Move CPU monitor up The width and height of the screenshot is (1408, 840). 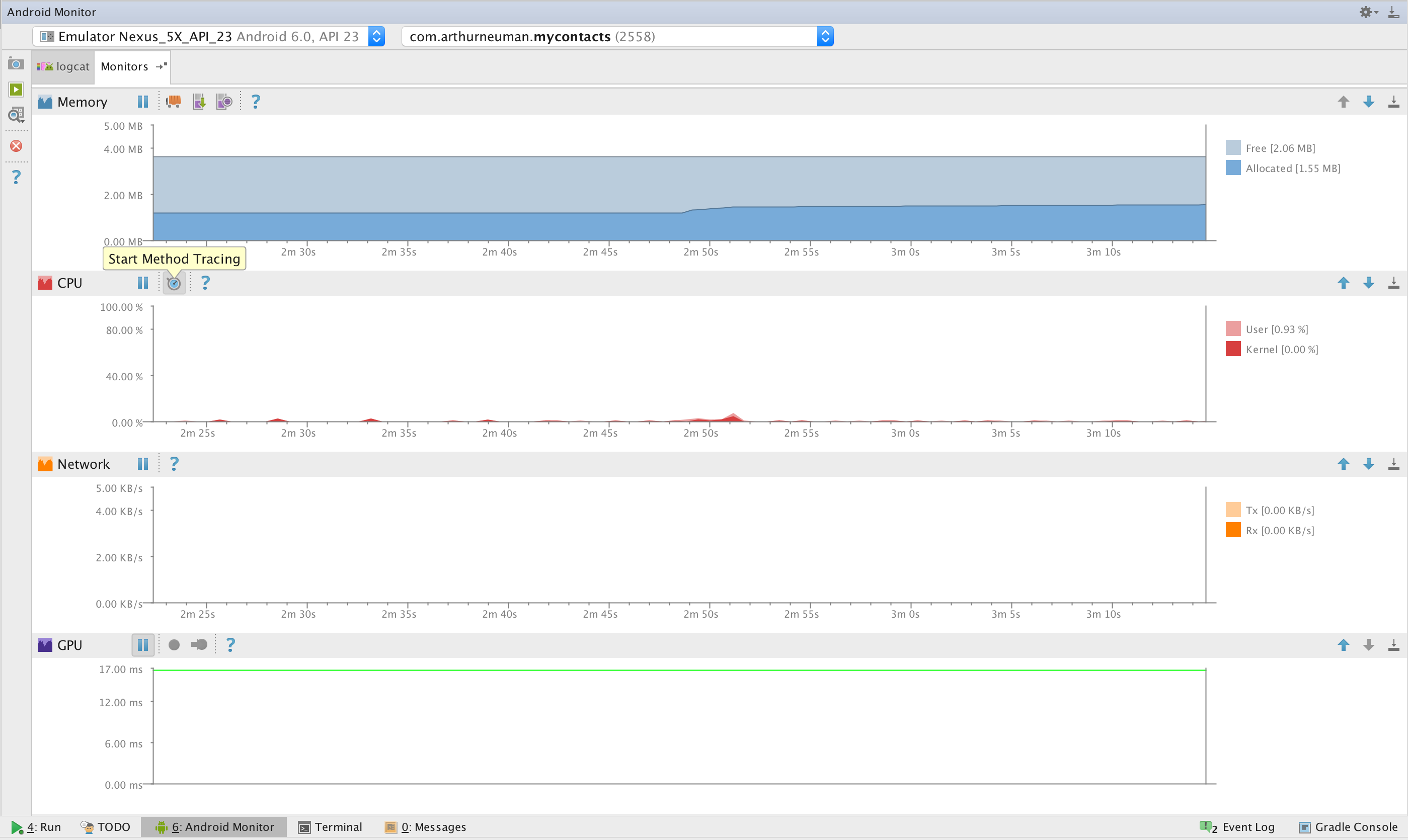[1344, 283]
